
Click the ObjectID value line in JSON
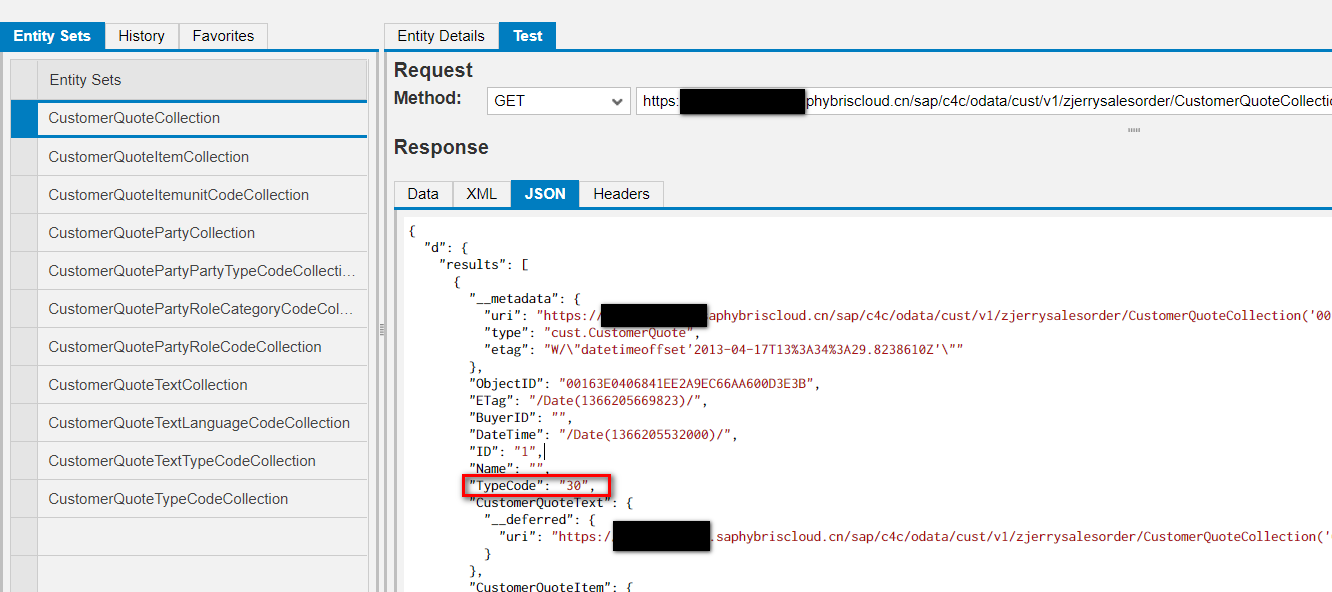645,383
